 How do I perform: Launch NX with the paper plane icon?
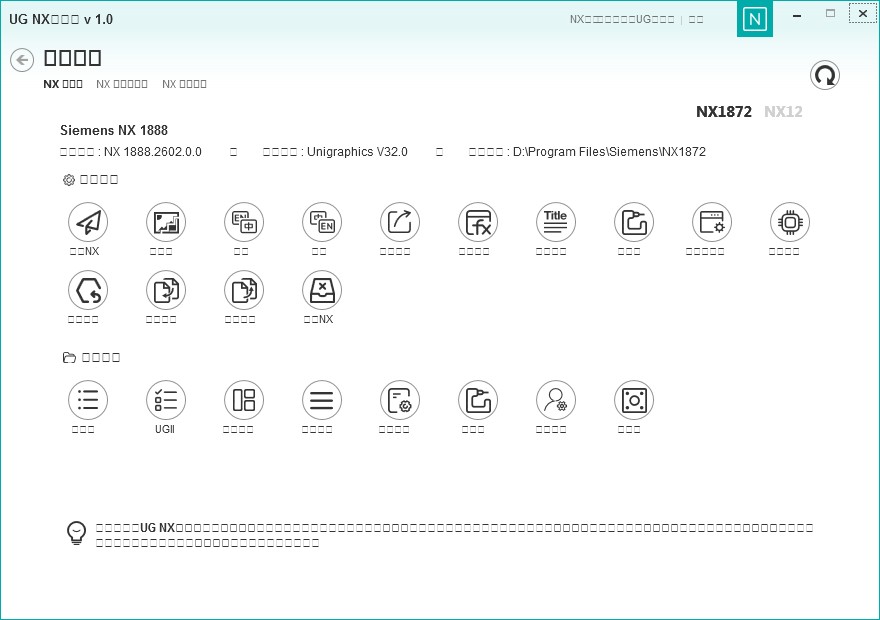(x=88, y=222)
